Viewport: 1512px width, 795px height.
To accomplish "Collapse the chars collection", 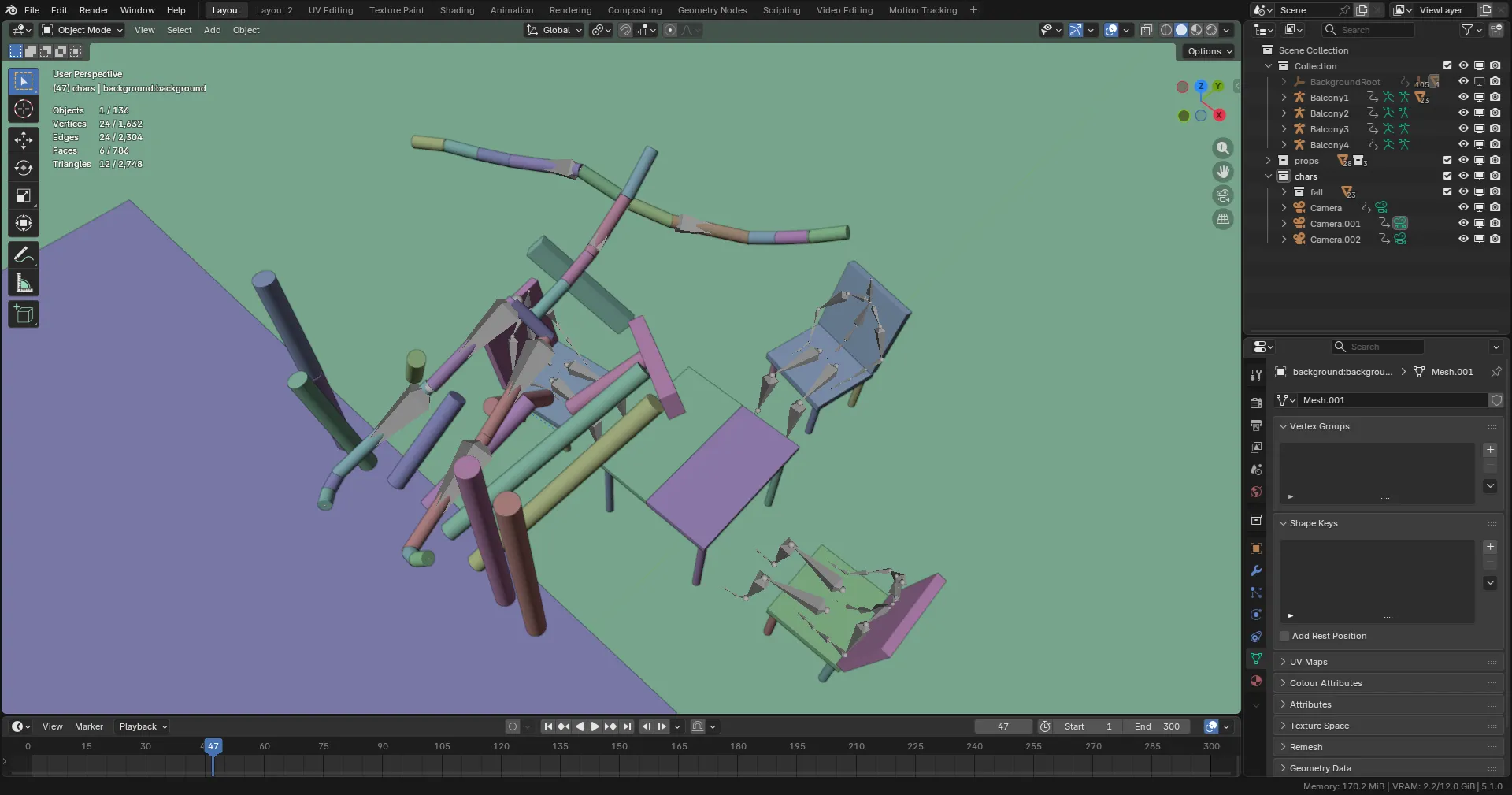I will (x=1268, y=176).
